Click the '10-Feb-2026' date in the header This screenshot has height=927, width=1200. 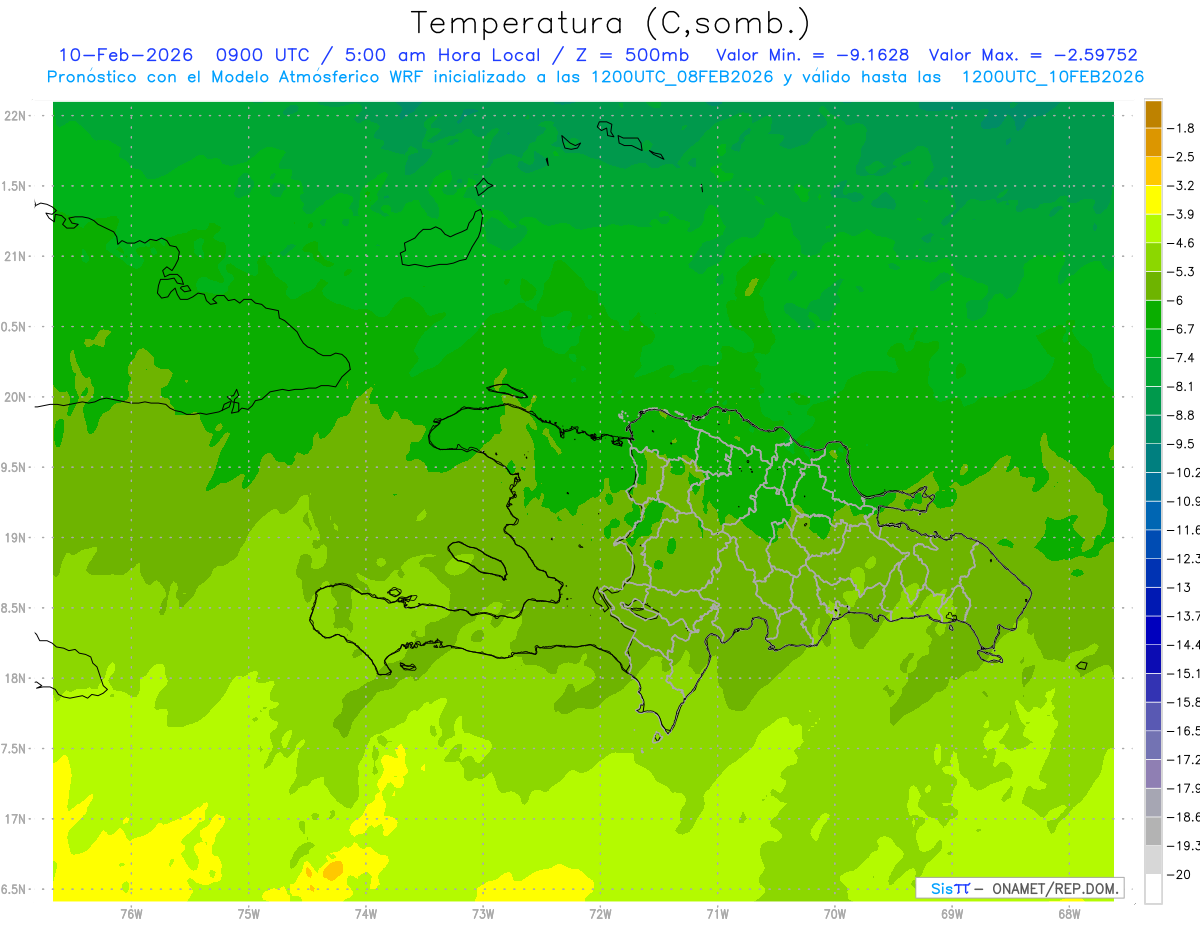(x=126, y=55)
